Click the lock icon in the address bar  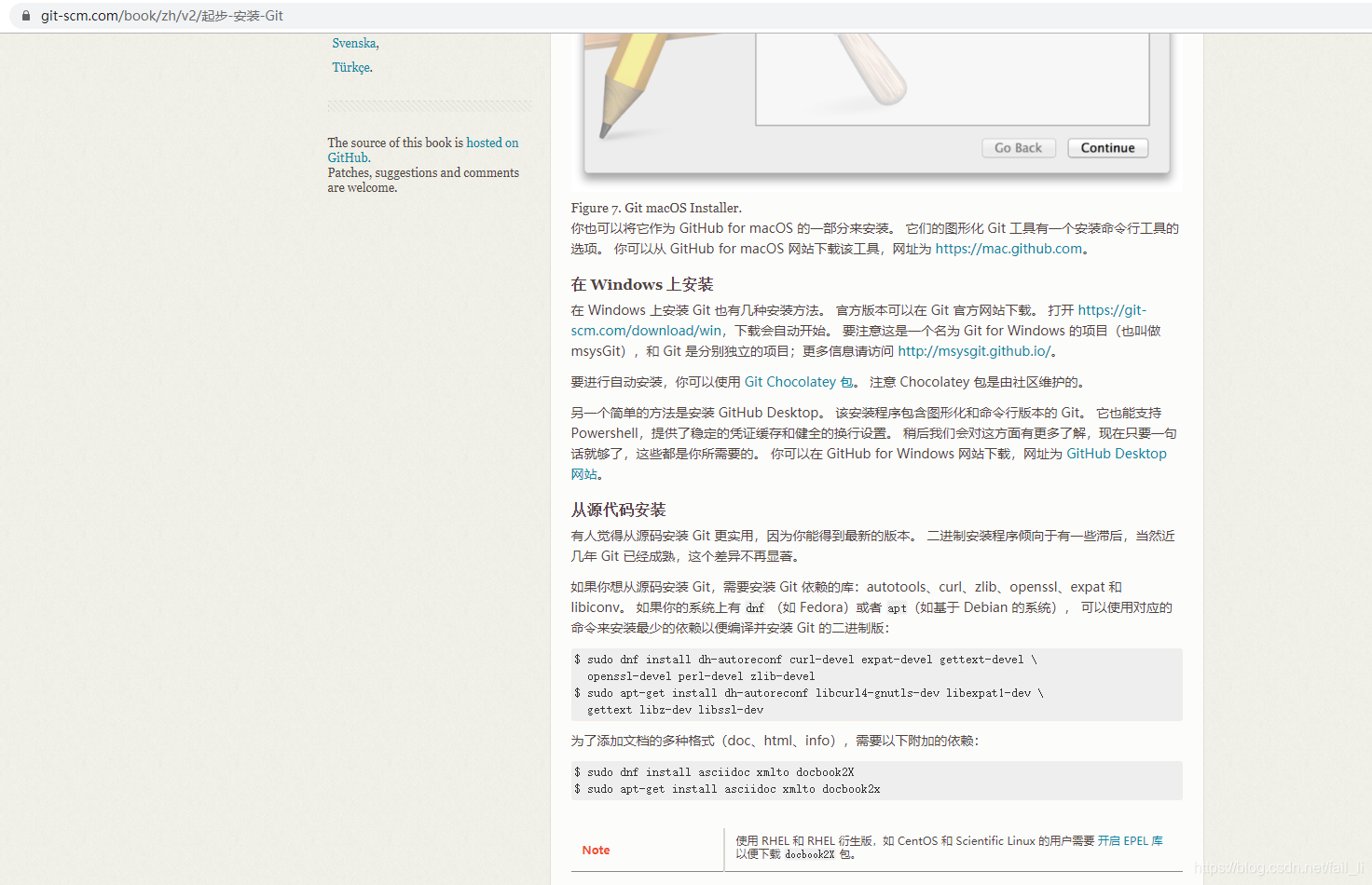coord(26,16)
